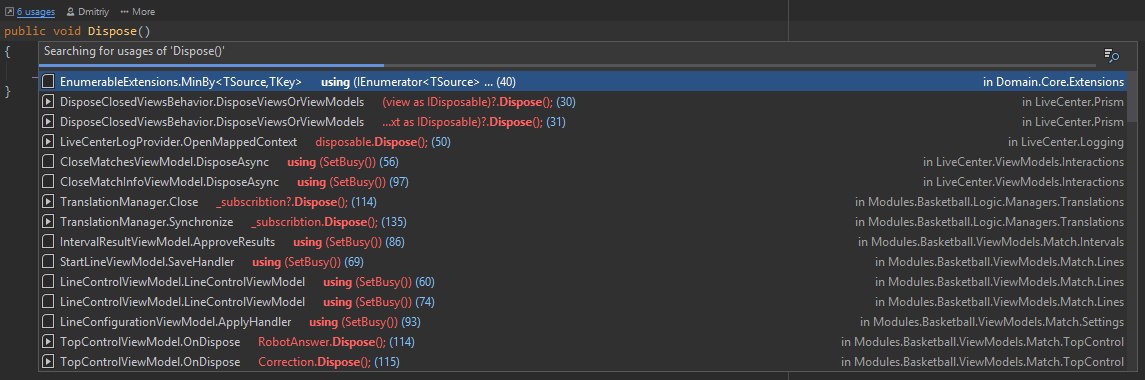Click the author icon next to Dmitriy
The image size is (1145, 380).
click(x=70, y=12)
